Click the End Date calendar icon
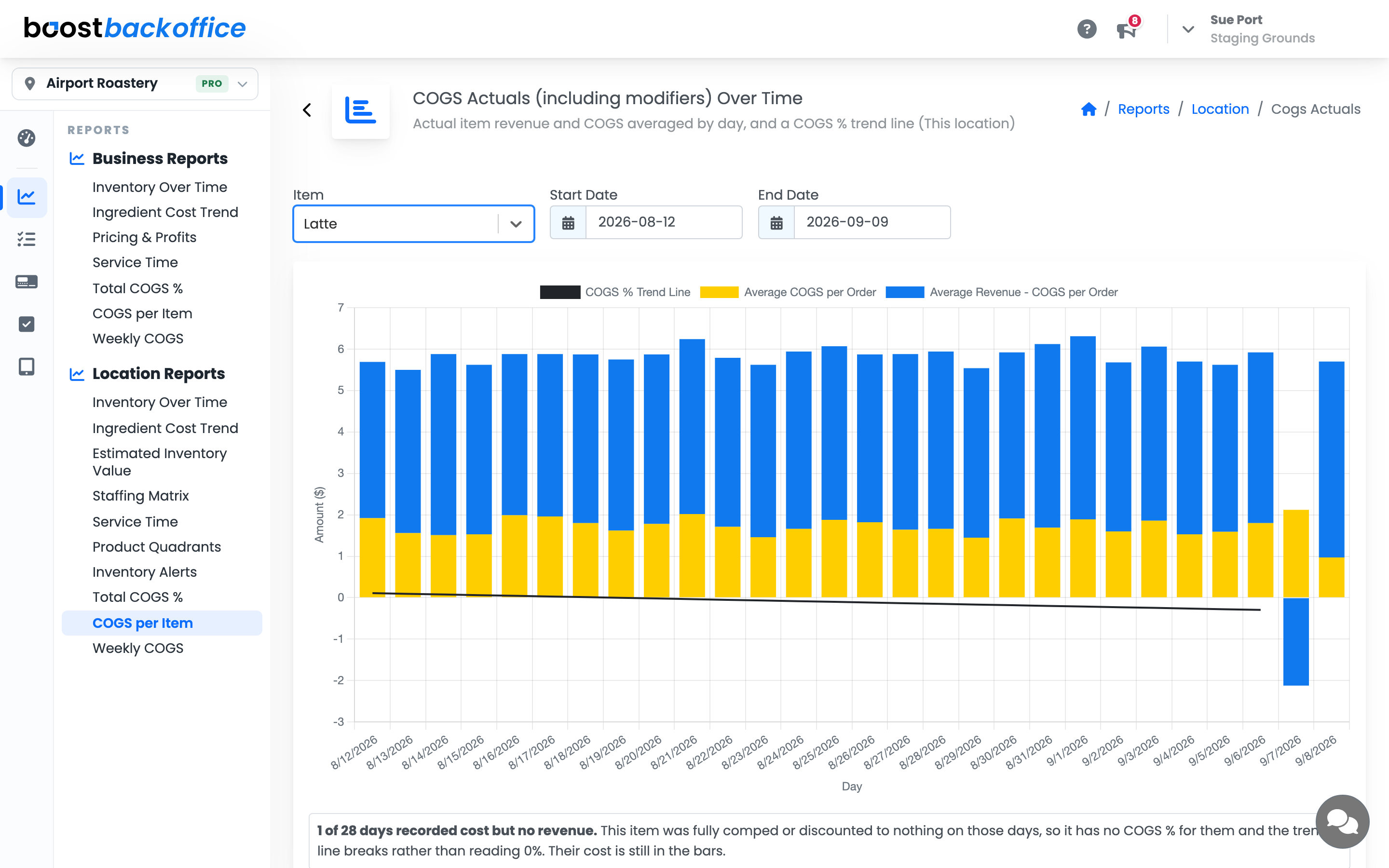This screenshot has width=1389, height=868. [776, 223]
